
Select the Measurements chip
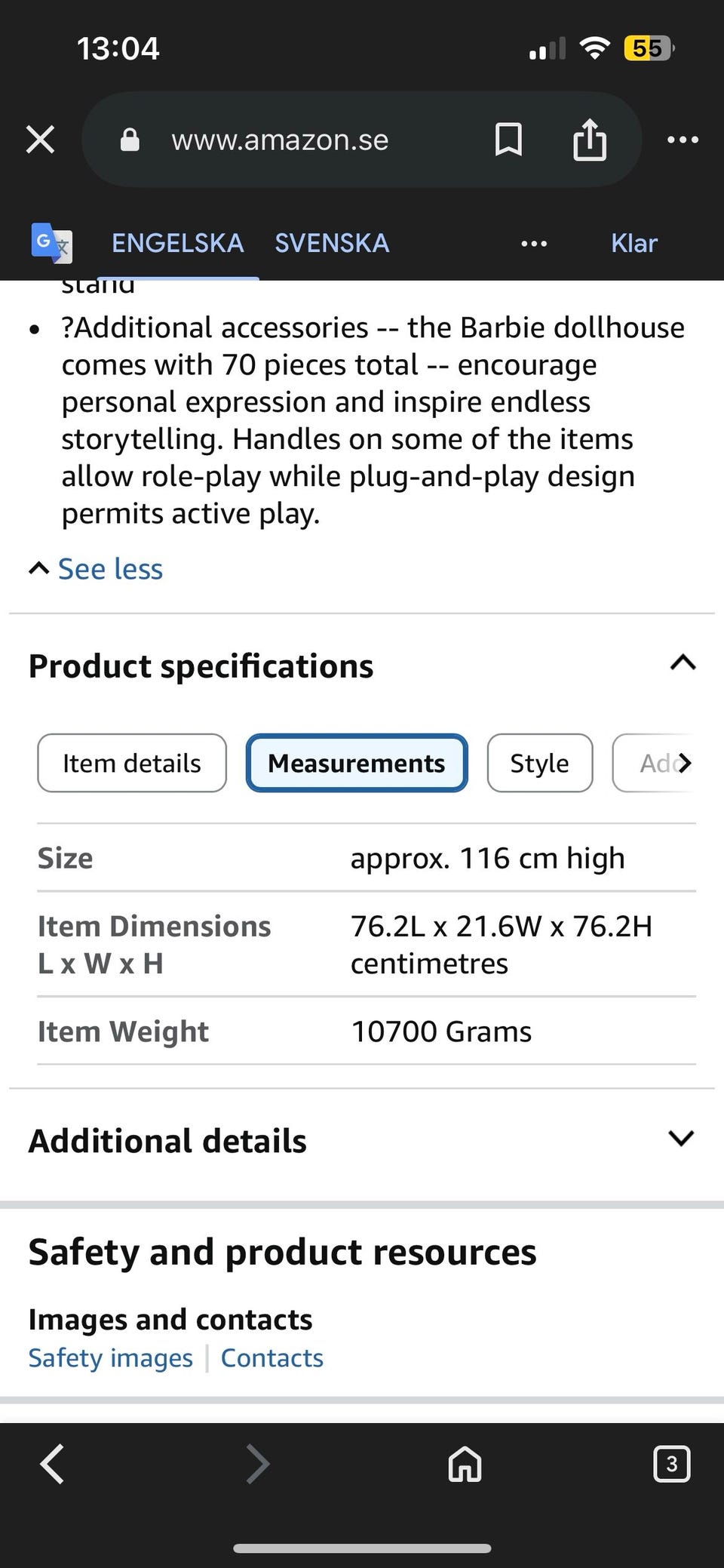(357, 763)
